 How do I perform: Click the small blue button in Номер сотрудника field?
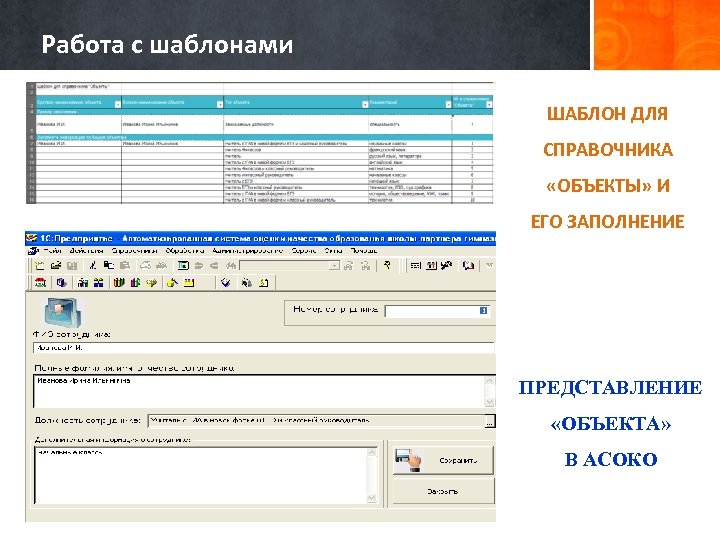coord(483,311)
